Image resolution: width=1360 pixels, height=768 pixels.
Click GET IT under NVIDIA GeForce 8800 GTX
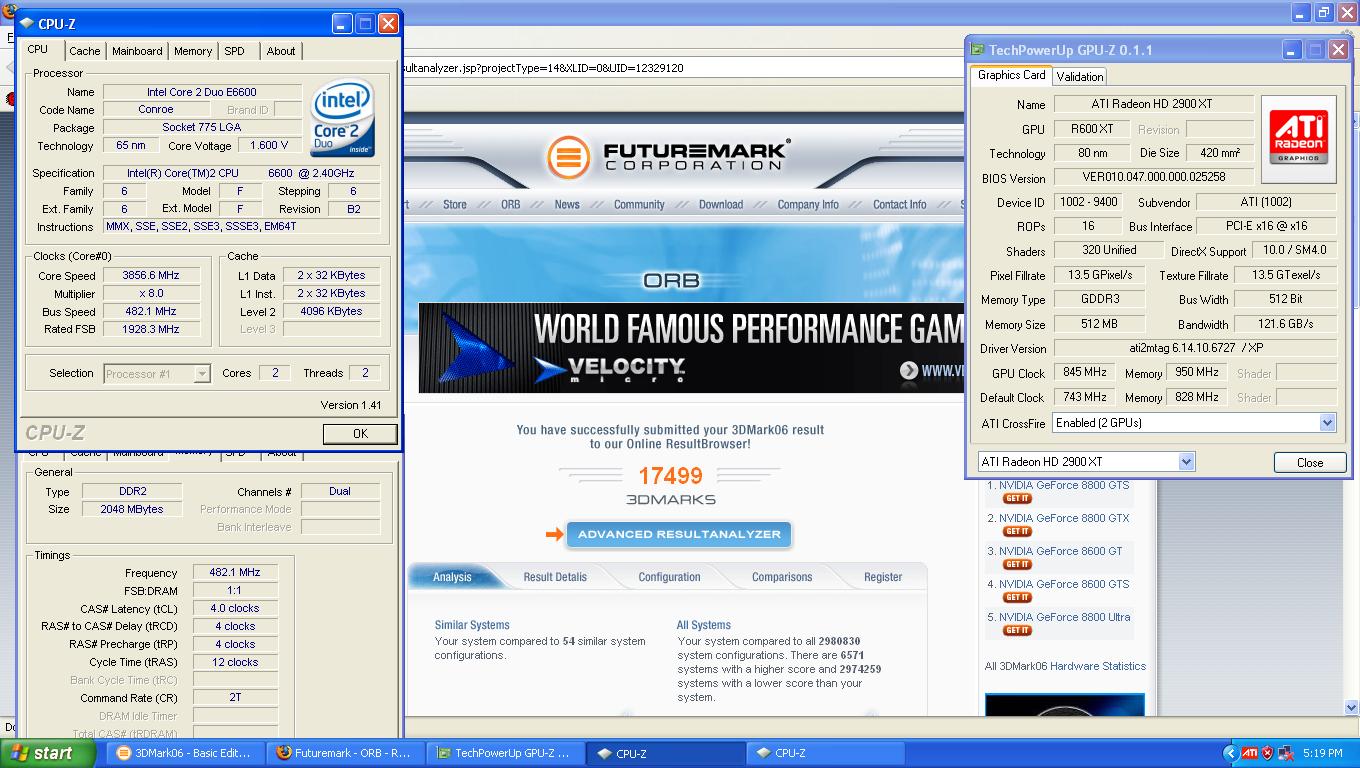point(1017,531)
